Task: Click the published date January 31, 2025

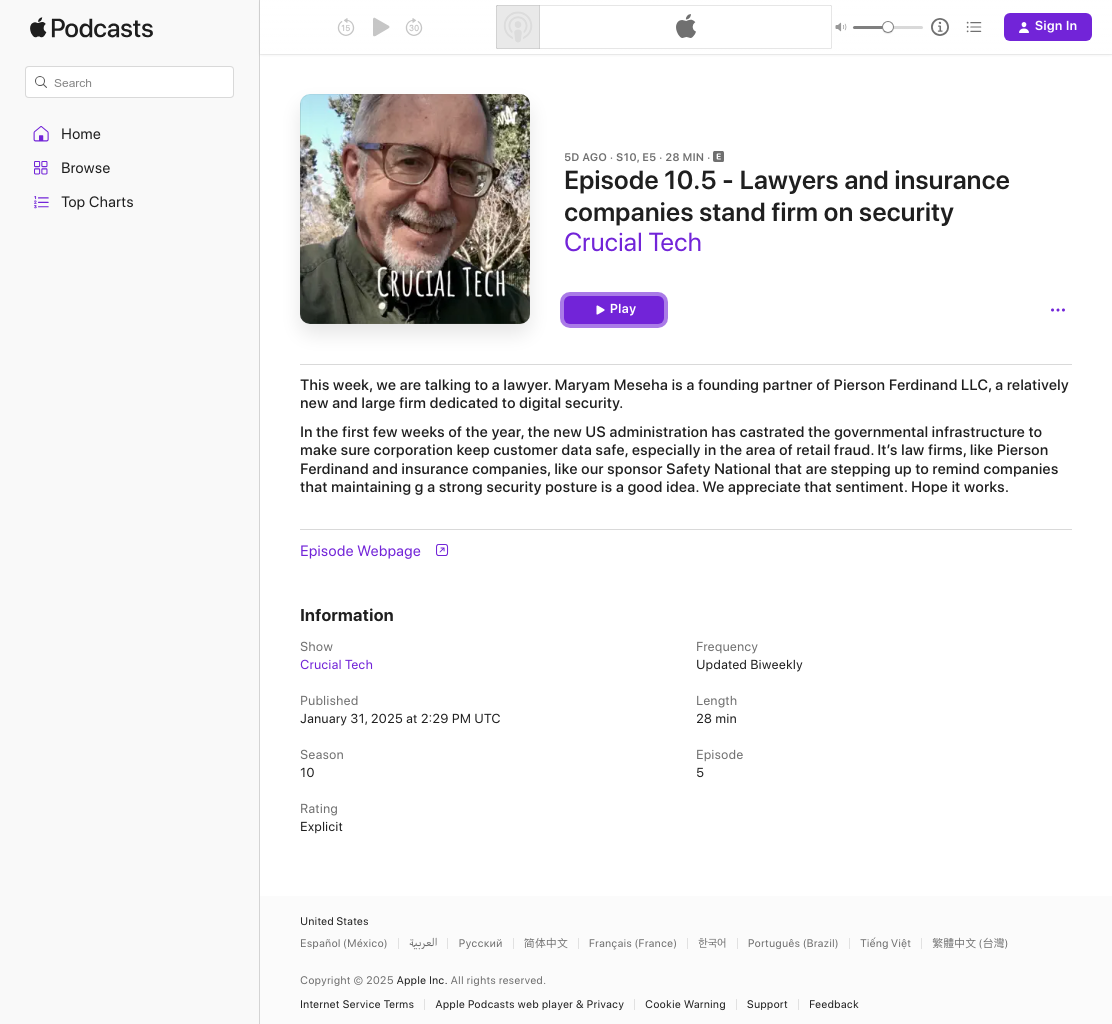Action: click(x=400, y=718)
